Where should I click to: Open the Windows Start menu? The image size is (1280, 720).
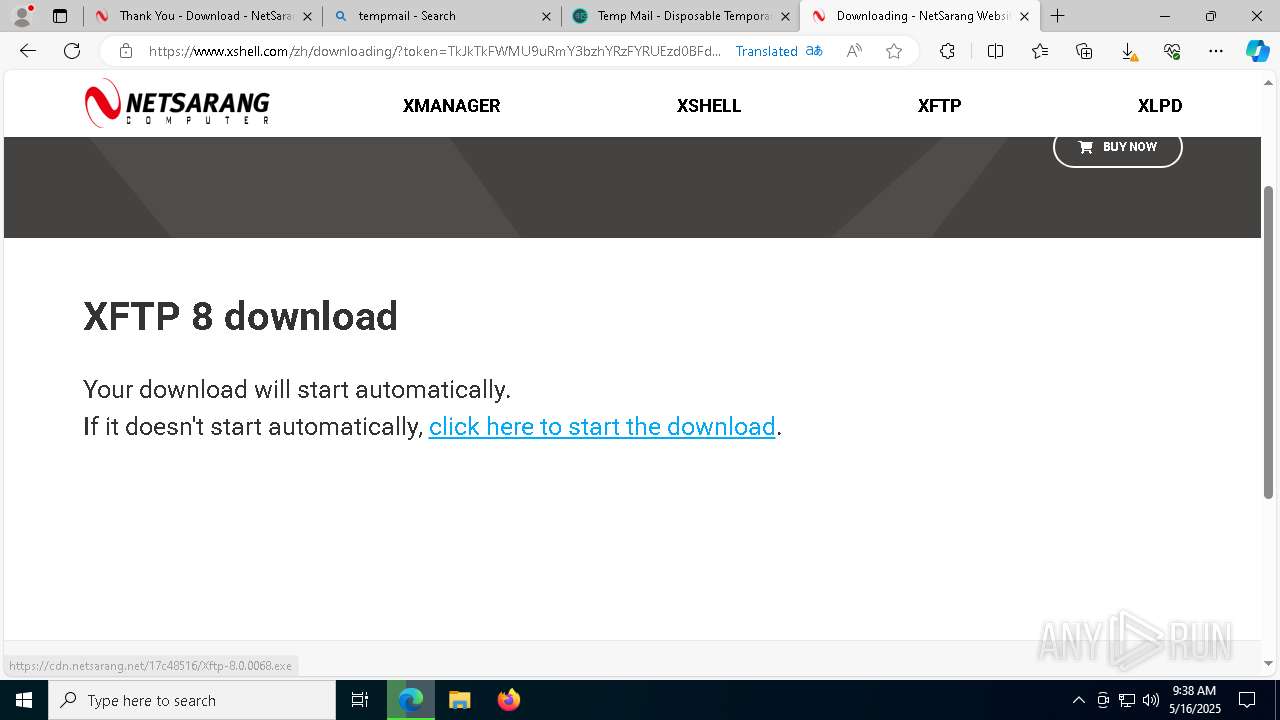coord(24,700)
